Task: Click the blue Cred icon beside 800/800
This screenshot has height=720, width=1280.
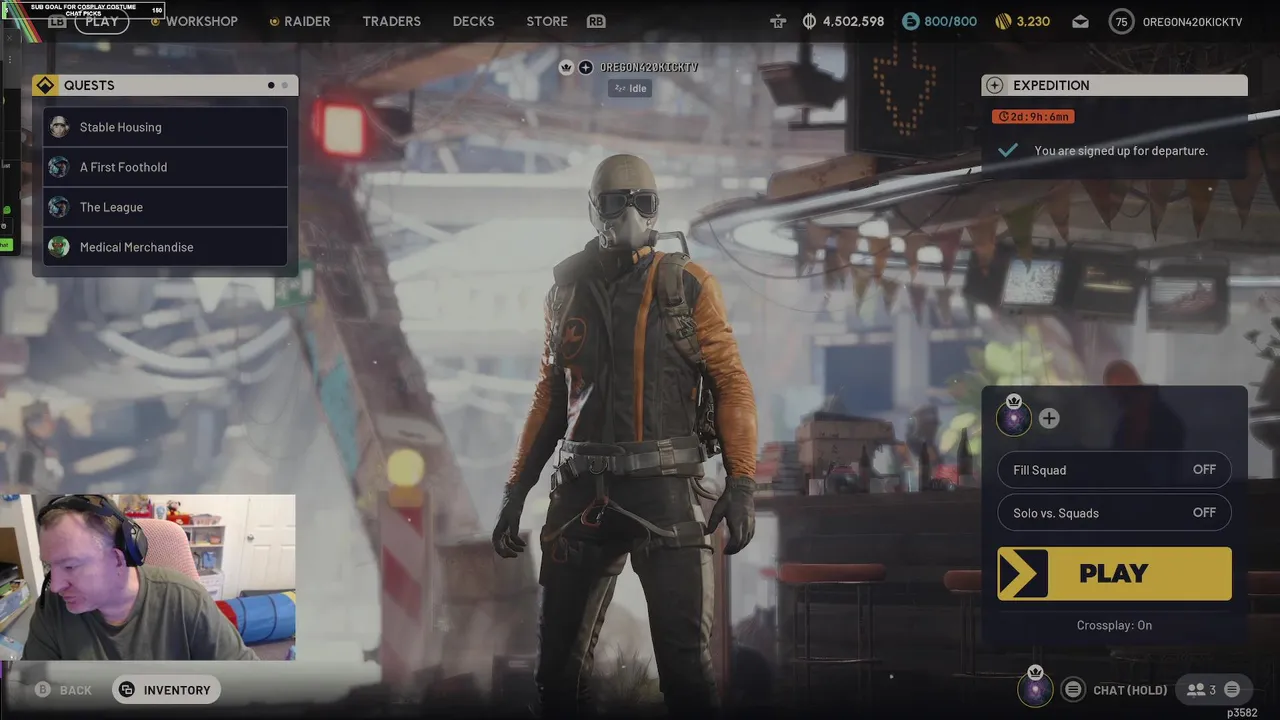Action: [x=911, y=21]
